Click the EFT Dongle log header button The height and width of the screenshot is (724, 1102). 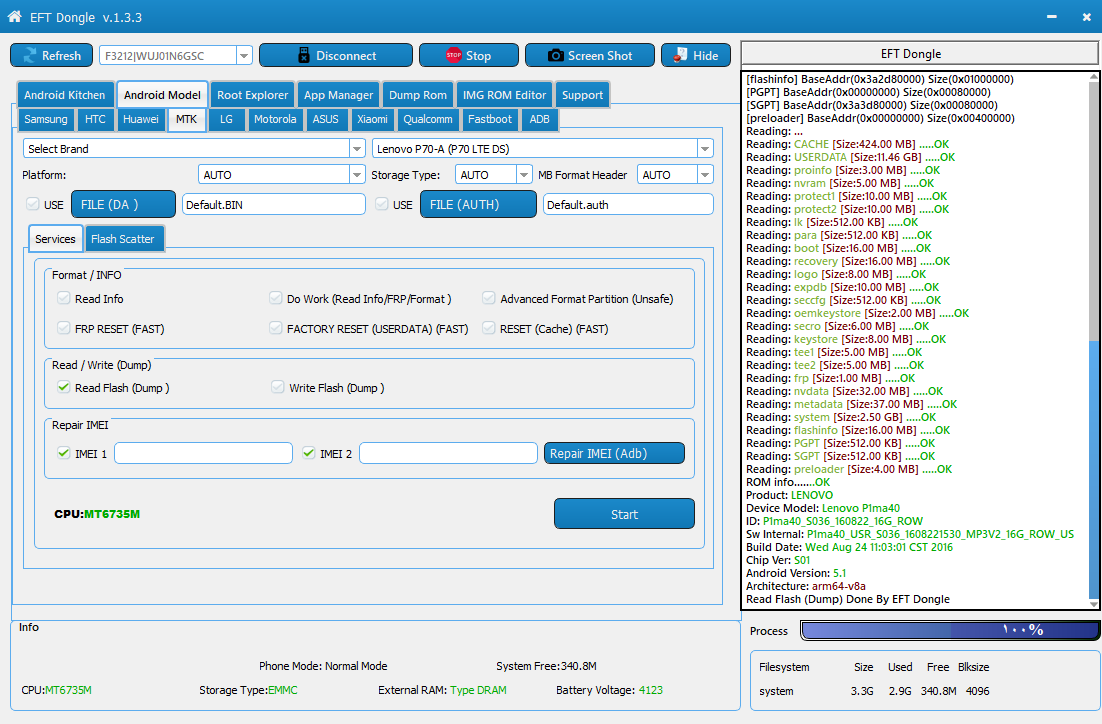[x=920, y=54]
